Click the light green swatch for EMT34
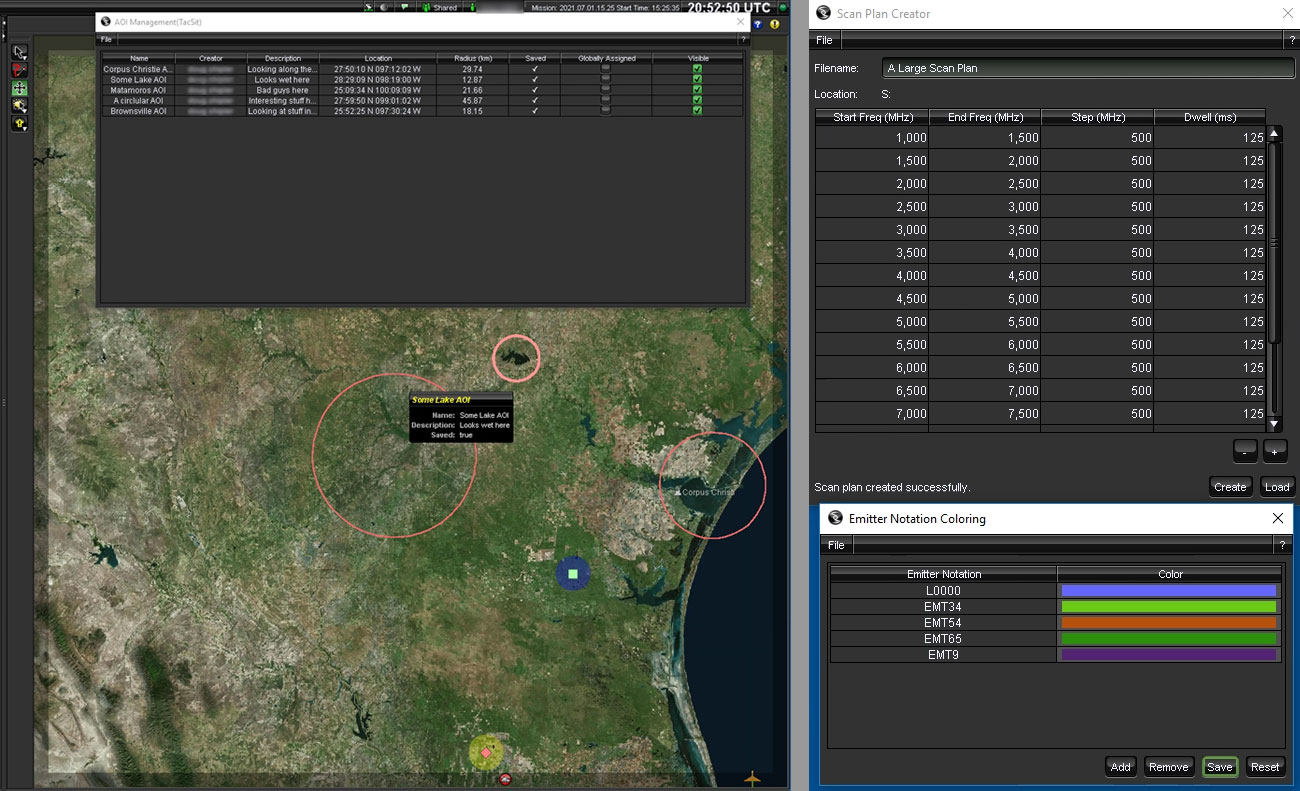The height and width of the screenshot is (791, 1300). point(1169,607)
